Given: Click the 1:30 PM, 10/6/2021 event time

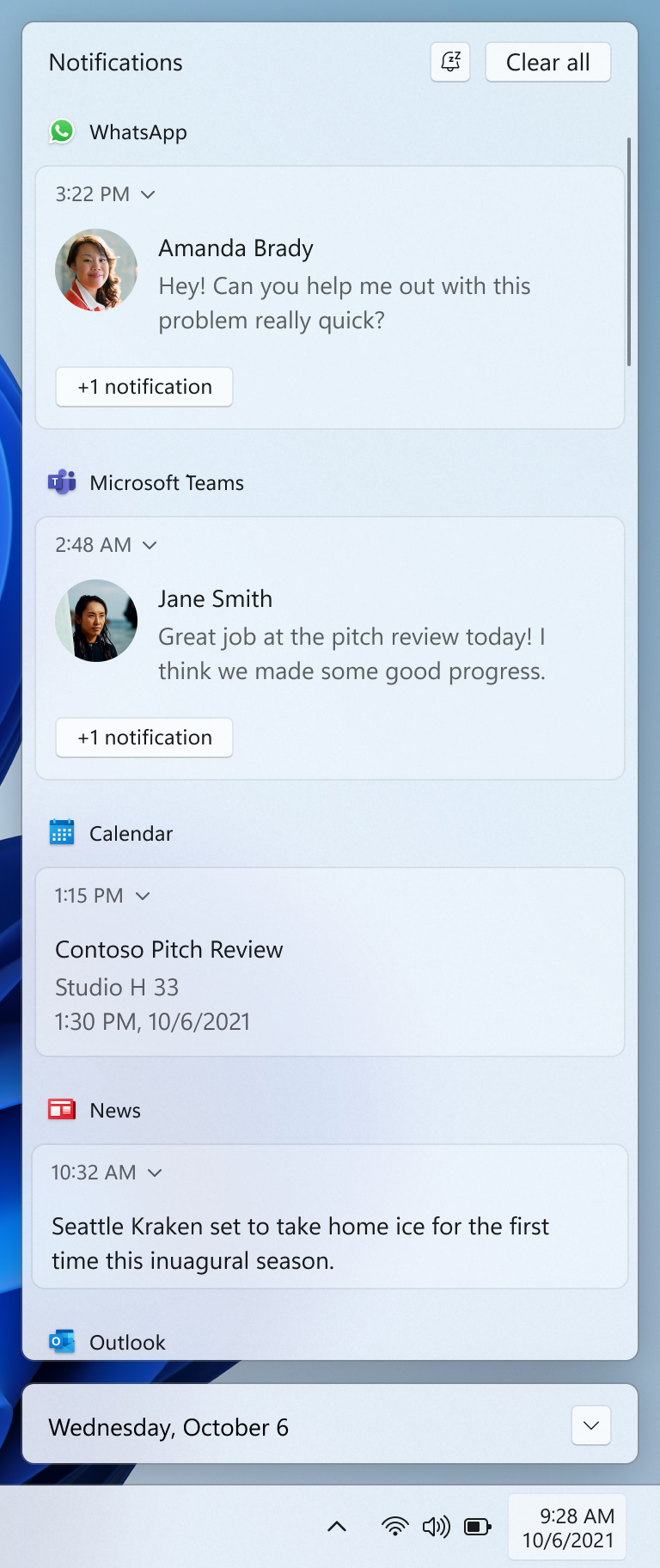Looking at the screenshot, I should coord(153,1021).
